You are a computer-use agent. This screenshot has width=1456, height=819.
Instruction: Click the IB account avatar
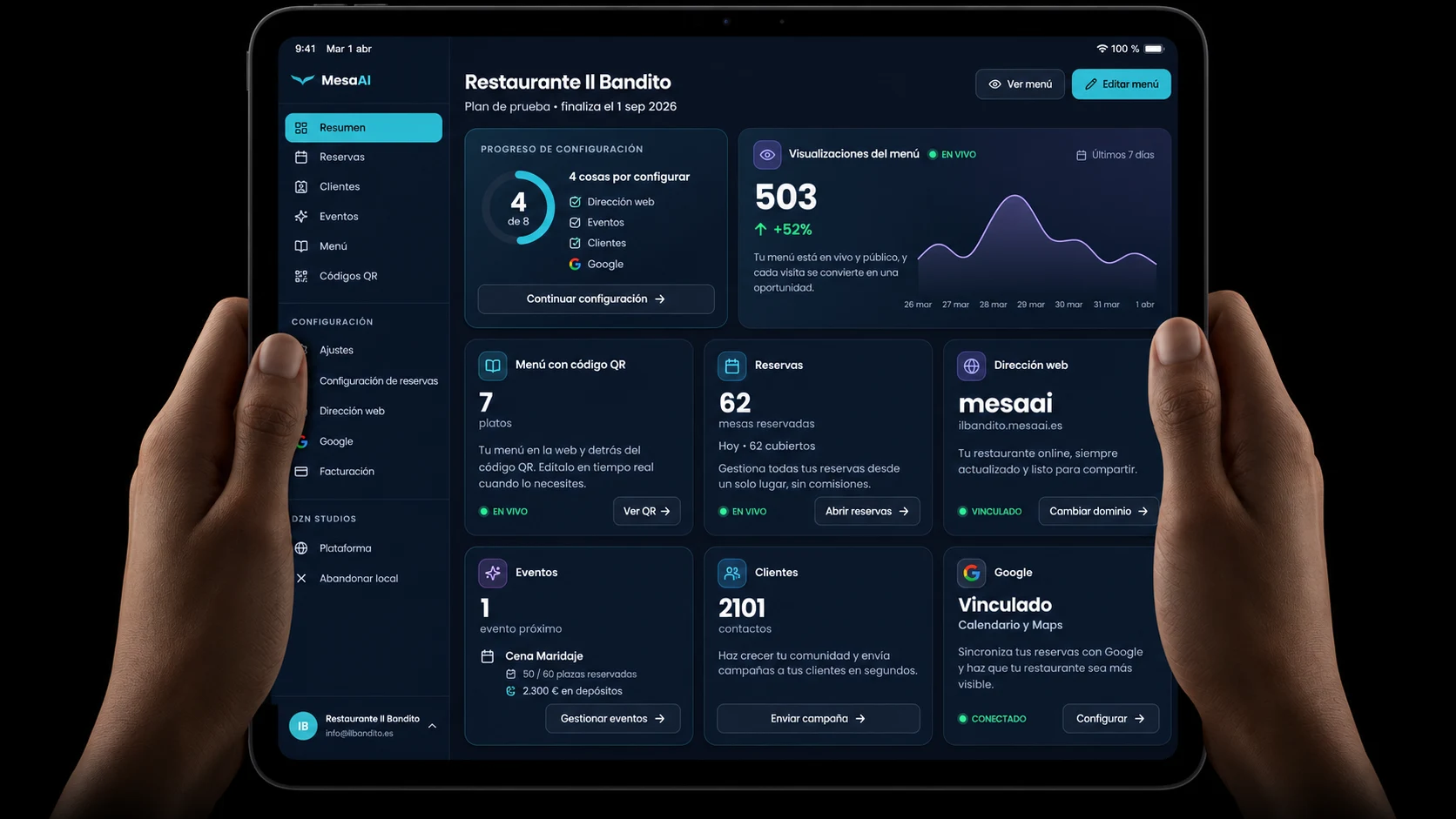click(303, 726)
